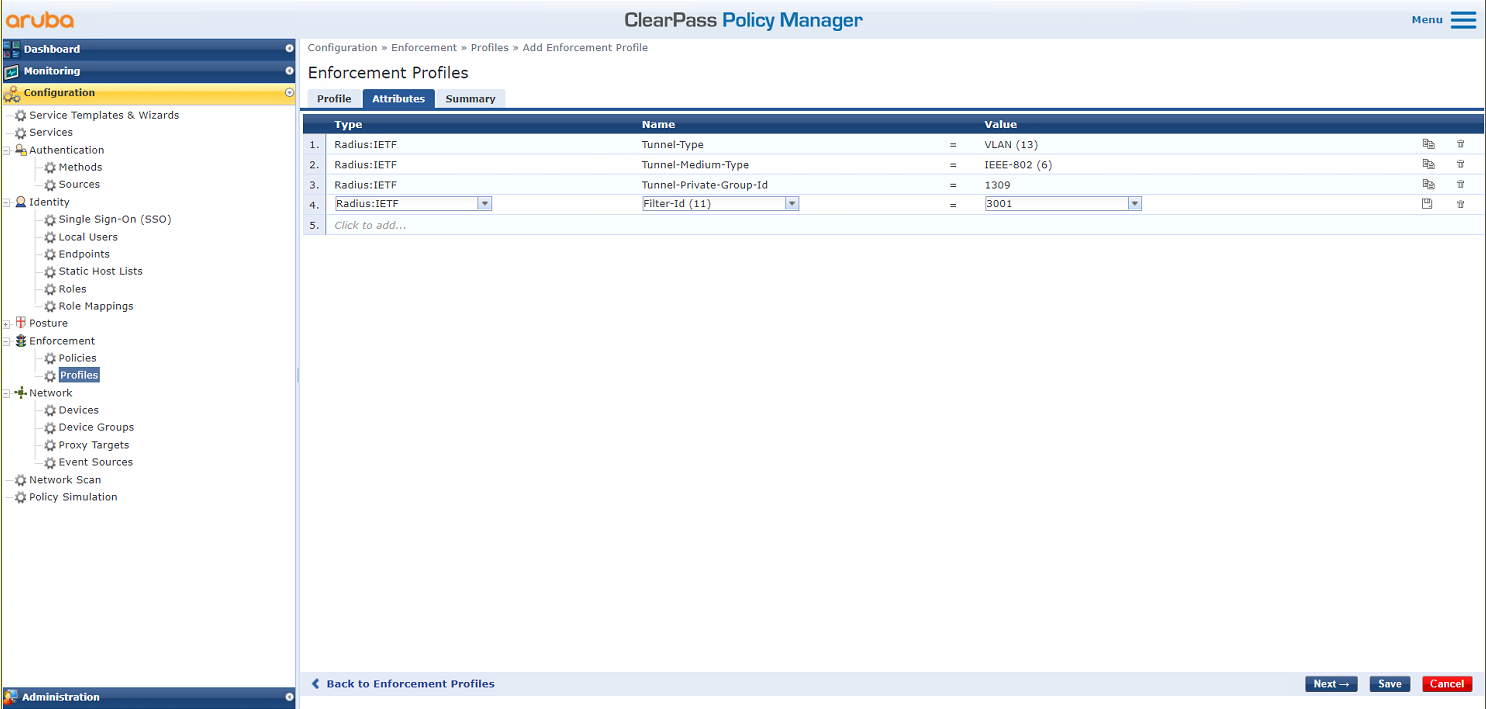Open Role Mappings in the tree

click(x=96, y=306)
